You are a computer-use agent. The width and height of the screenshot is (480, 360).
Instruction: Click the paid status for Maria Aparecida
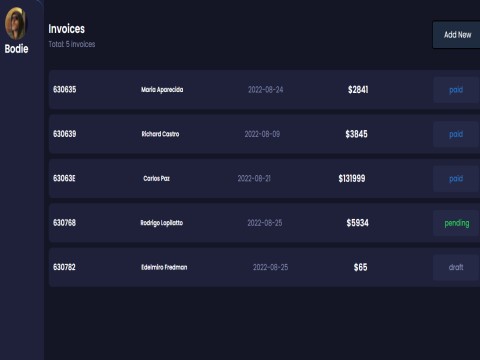tap(456, 90)
